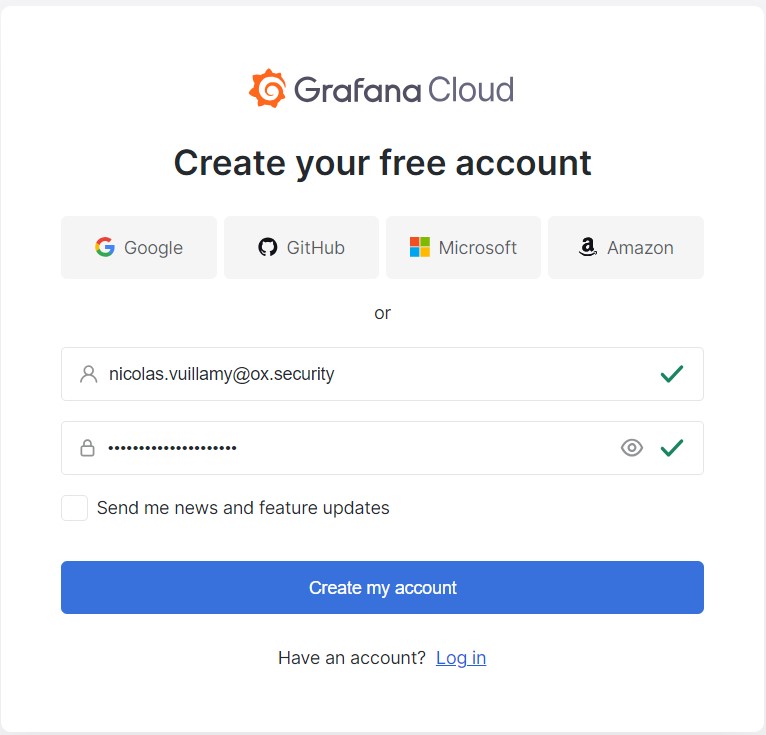Focus the email address input field
Screen dimensions: 766x735
(x=370, y=374)
